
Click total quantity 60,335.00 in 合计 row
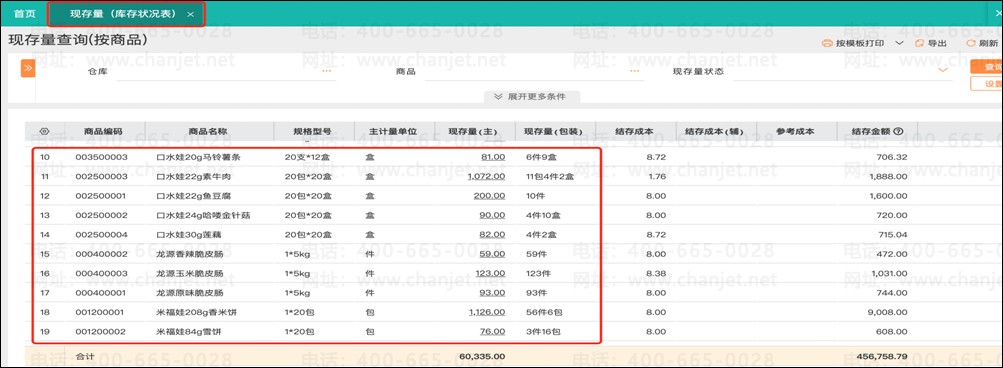483,356
